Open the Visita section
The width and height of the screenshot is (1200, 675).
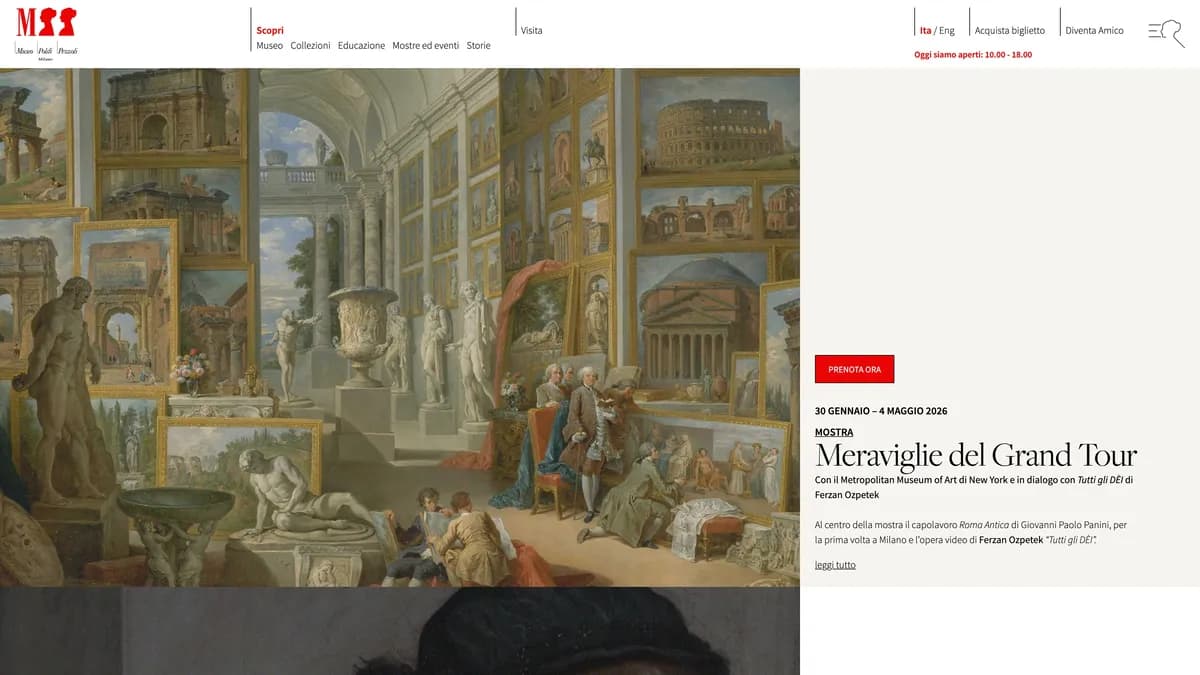pyautogui.click(x=530, y=30)
